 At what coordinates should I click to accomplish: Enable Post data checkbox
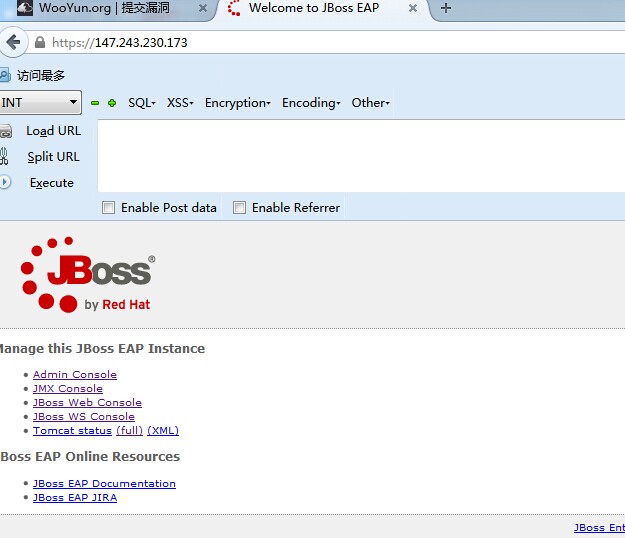108,208
